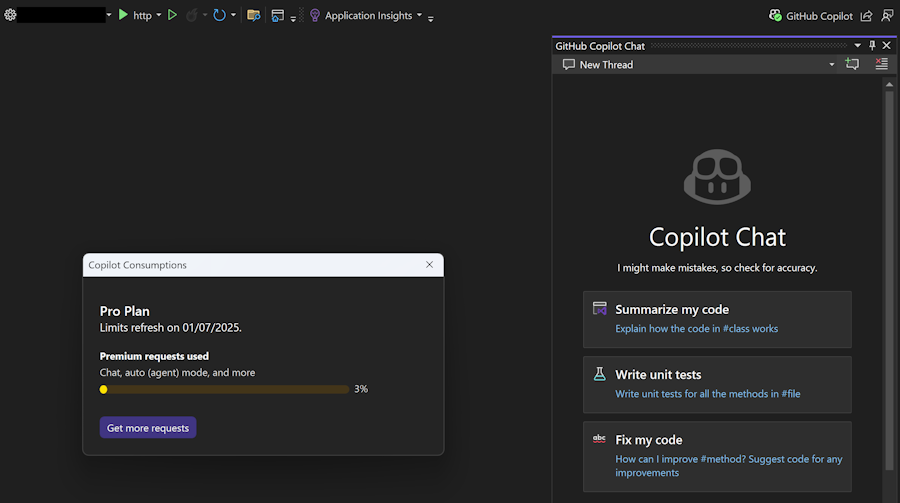The width and height of the screenshot is (900, 503).
Task: Click the settings gear icon in the toolbar
Action: coord(10,15)
